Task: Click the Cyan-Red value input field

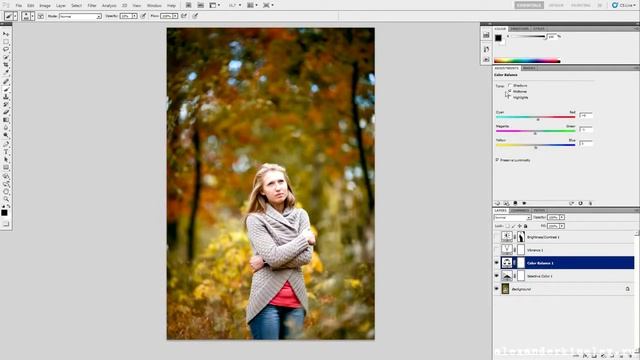Action: pos(585,116)
